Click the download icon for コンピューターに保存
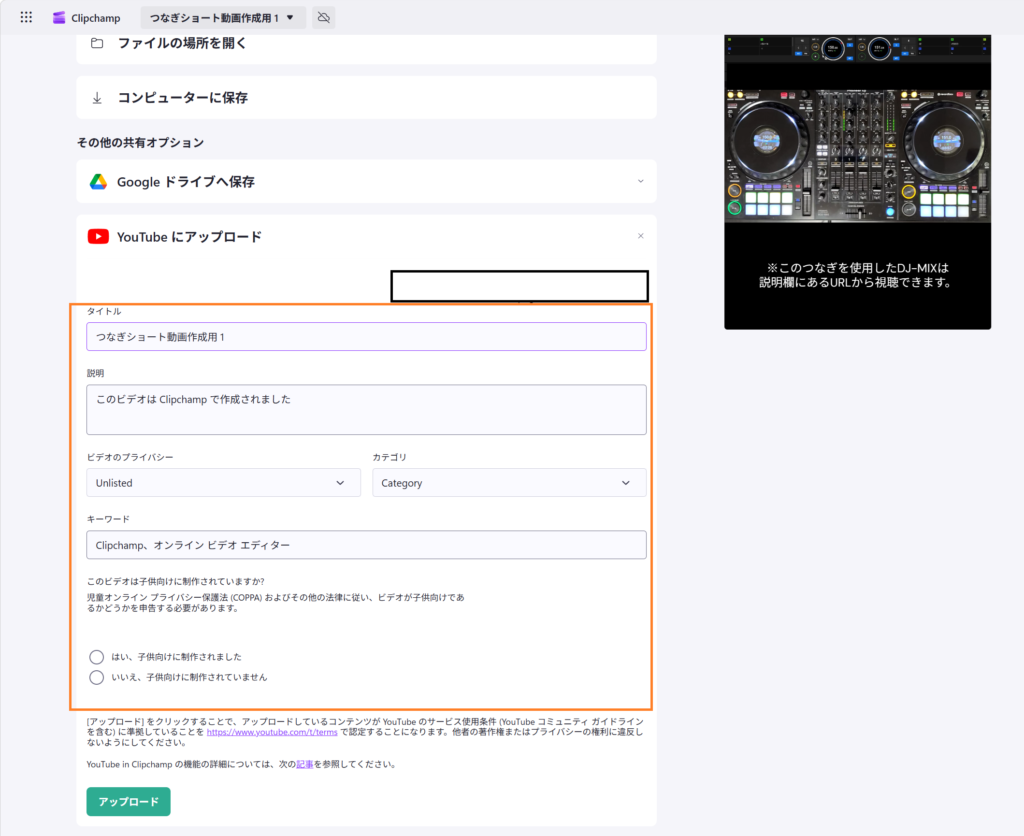 97,98
